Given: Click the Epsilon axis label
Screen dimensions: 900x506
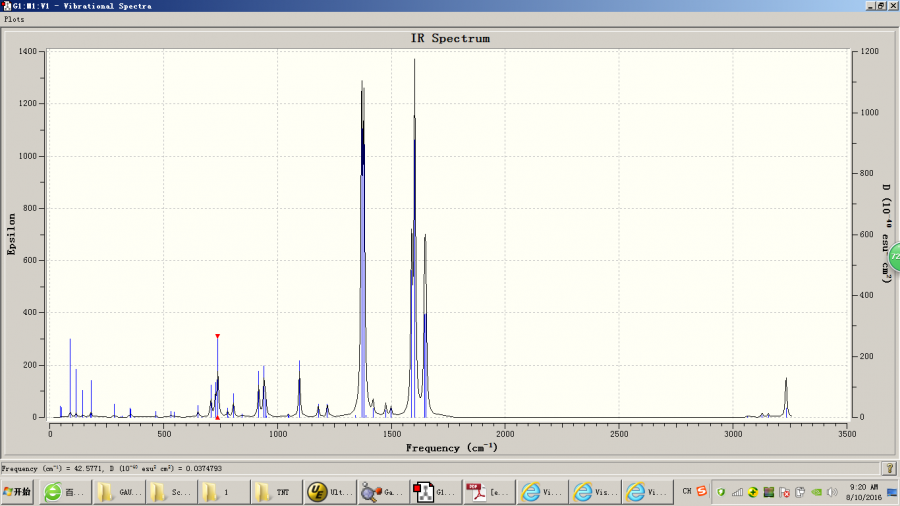Looking at the screenshot, I should coord(11,234).
